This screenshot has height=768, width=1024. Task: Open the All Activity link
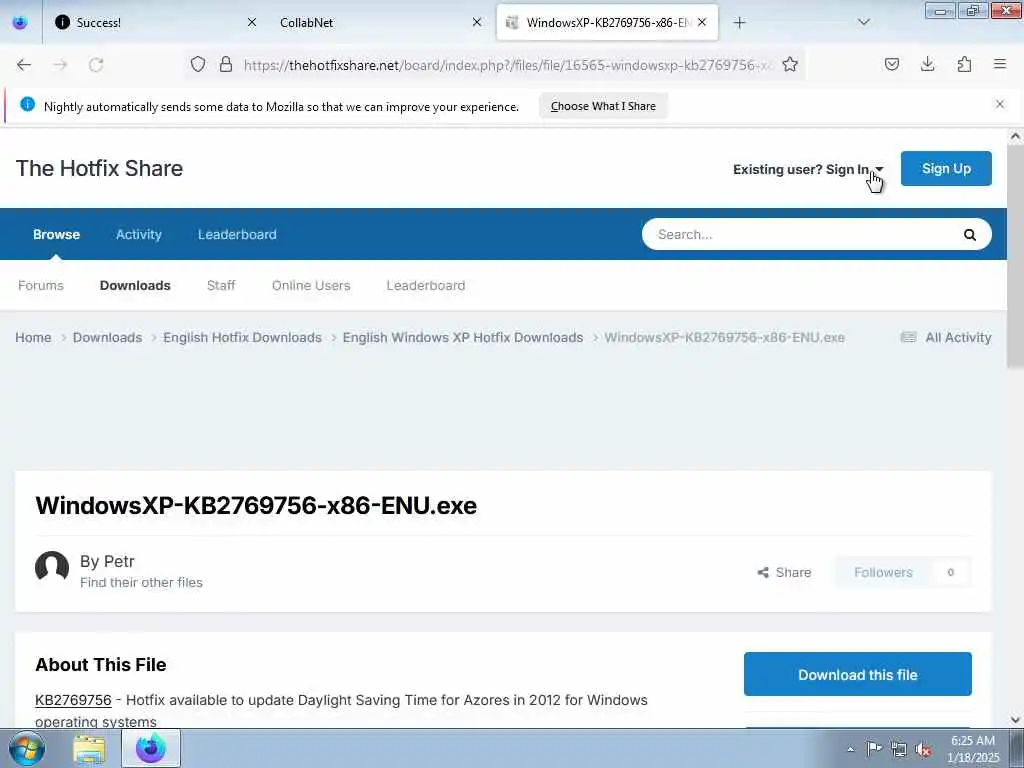(946, 337)
